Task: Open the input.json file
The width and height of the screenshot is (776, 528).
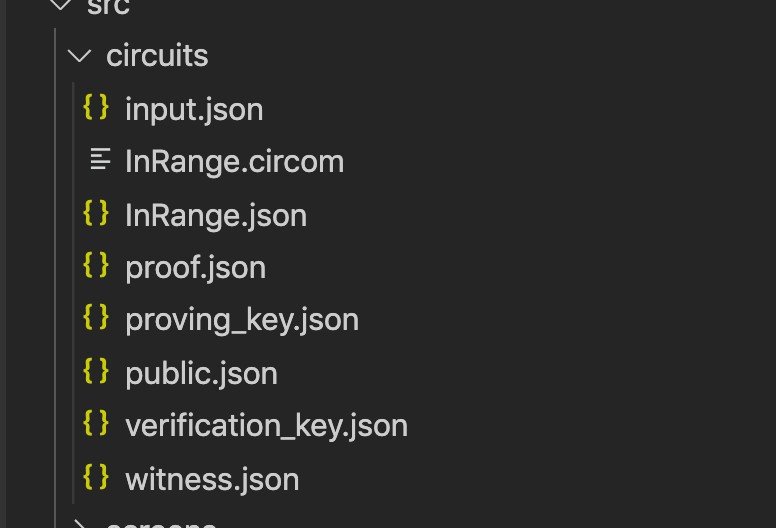Action: 194,109
